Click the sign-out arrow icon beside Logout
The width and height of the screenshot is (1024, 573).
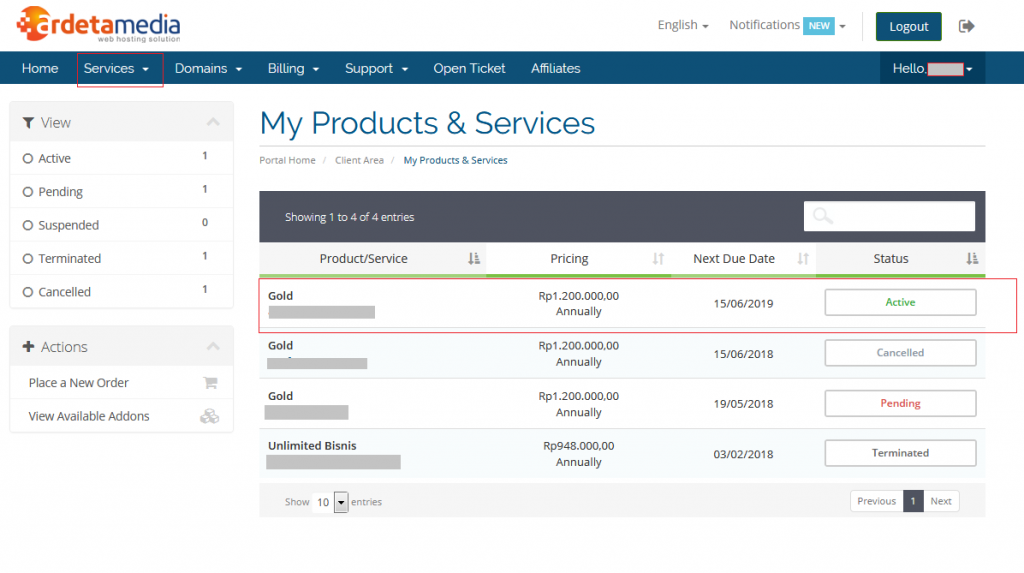click(x=966, y=26)
